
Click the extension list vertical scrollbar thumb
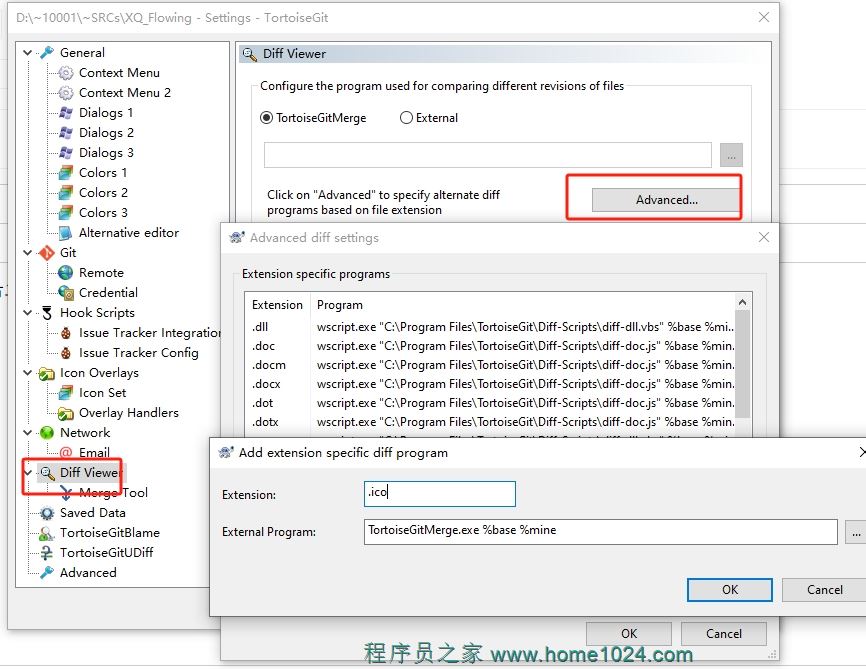[x=742, y=364]
